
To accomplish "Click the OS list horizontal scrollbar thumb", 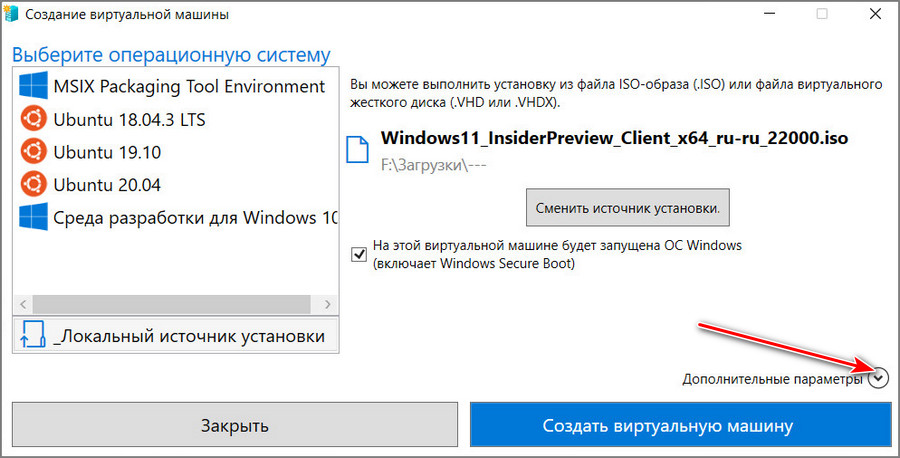I will (x=171, y=304).
